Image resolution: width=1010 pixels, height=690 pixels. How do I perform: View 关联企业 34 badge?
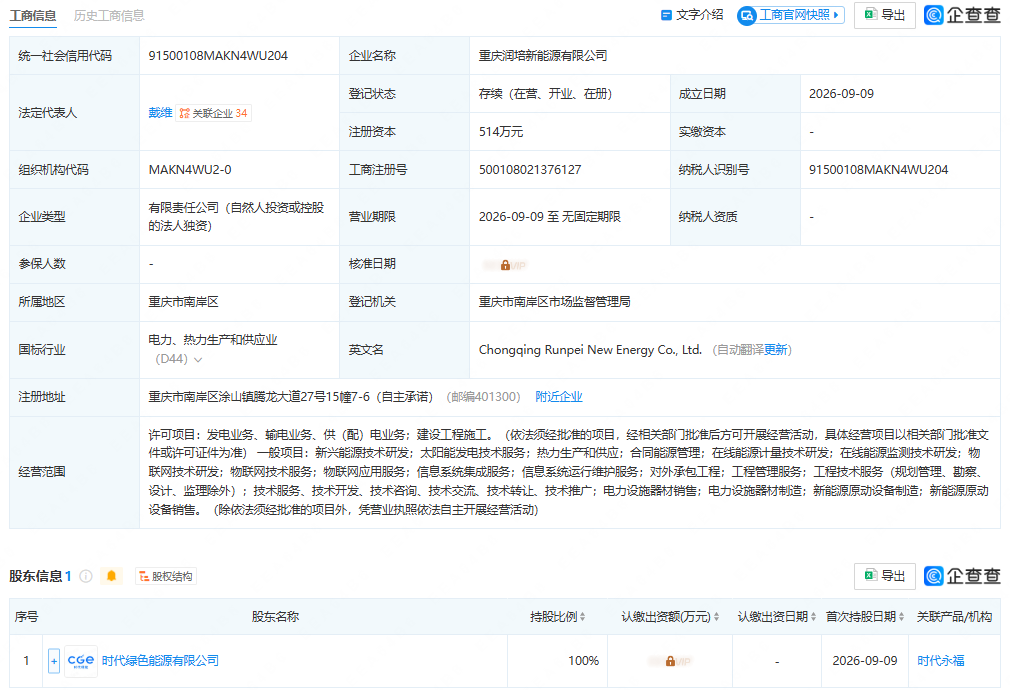coord(213,113)
